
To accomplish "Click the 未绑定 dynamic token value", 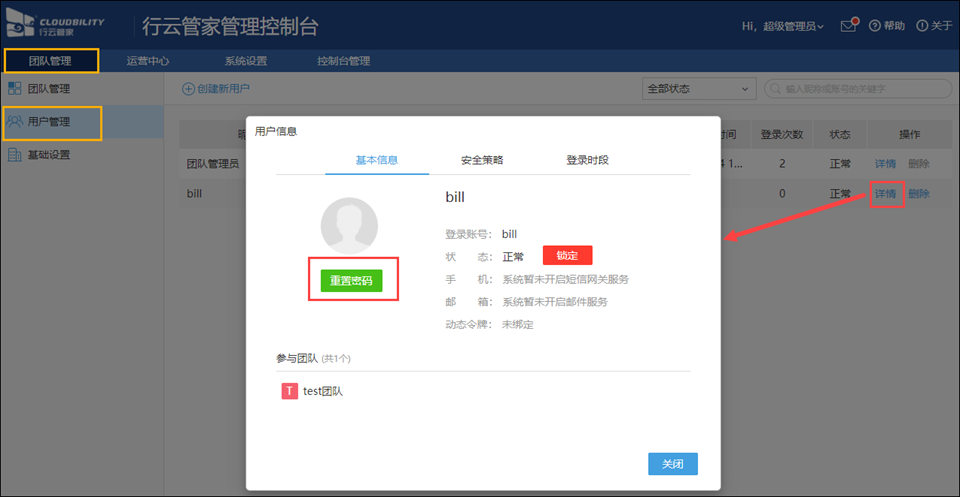I will [517, 325].
